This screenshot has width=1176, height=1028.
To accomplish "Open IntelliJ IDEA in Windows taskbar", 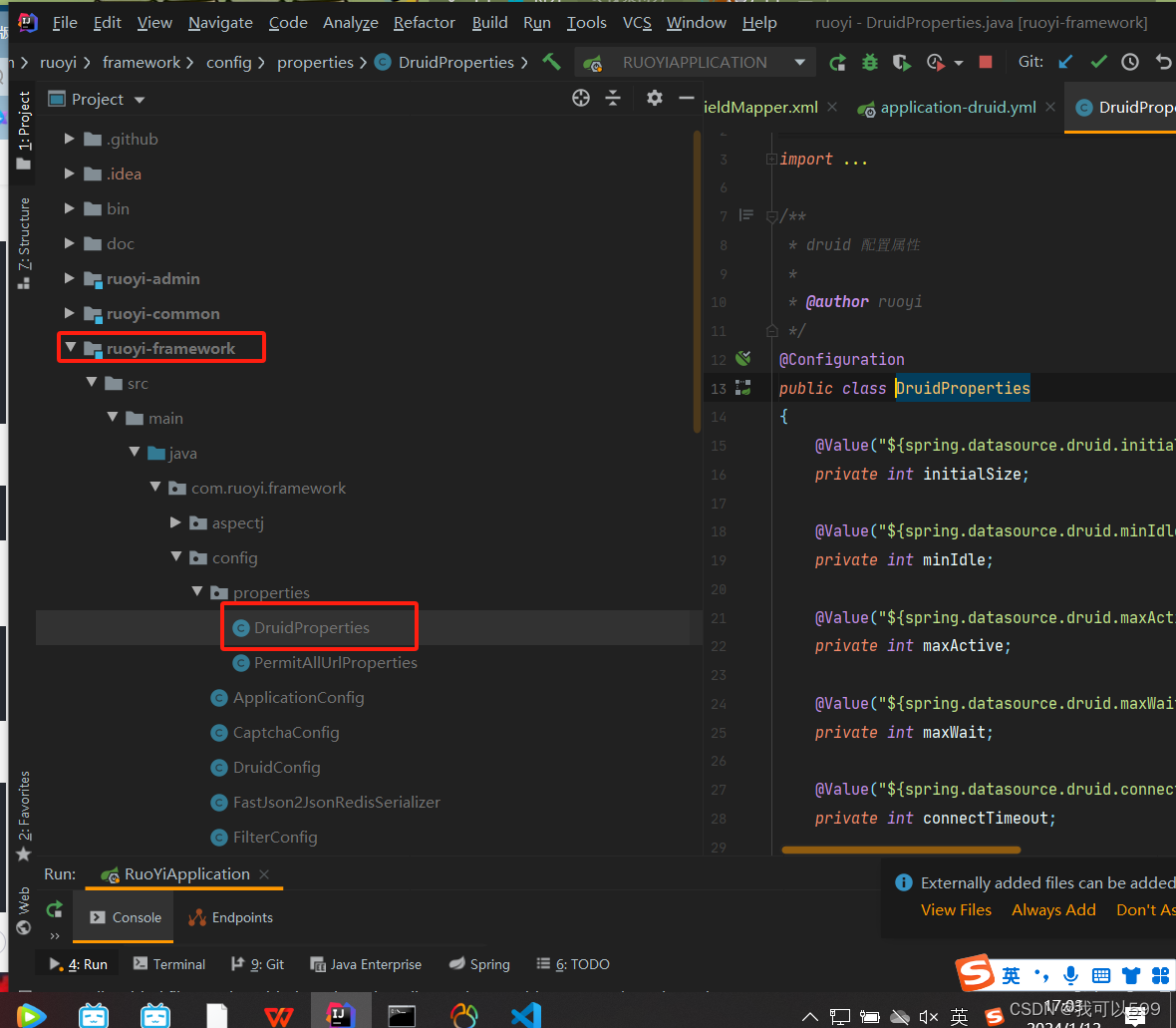I will click(341, 1014).
